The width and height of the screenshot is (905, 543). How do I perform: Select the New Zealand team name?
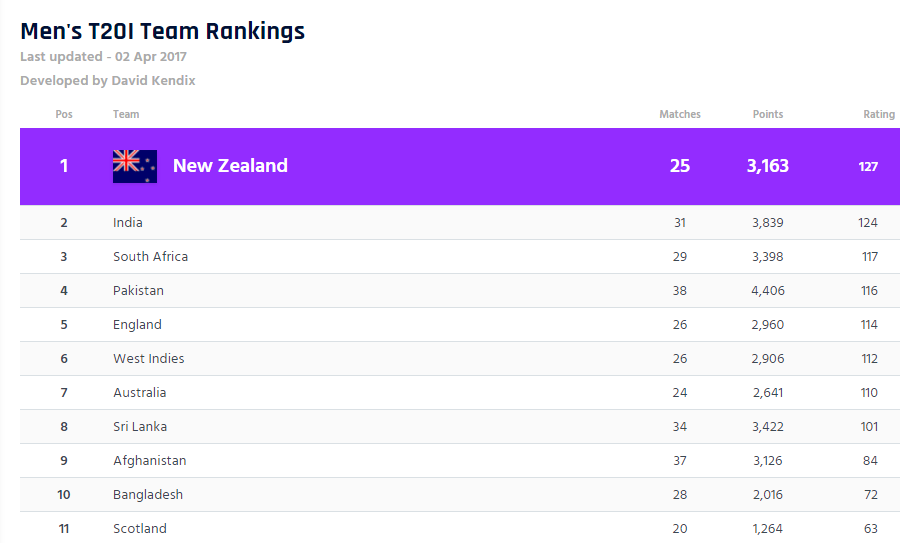(230, 166)
